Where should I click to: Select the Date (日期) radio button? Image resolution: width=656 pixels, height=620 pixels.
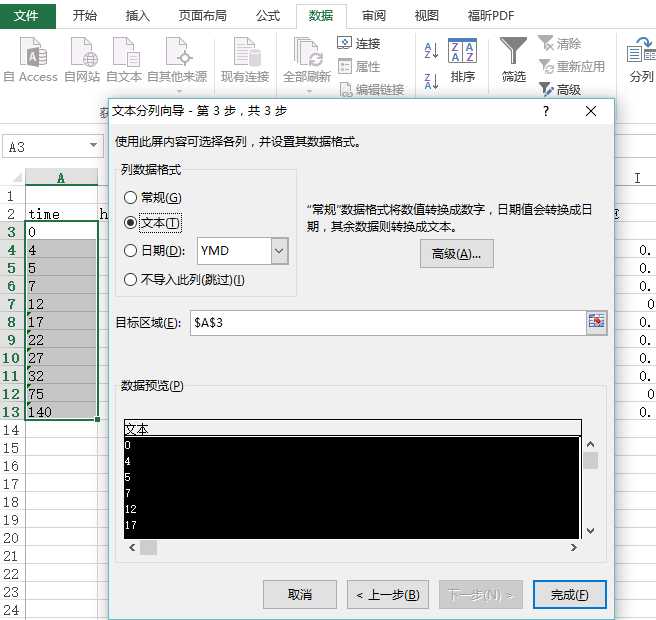pyautogui.click(x=131, y=251)
